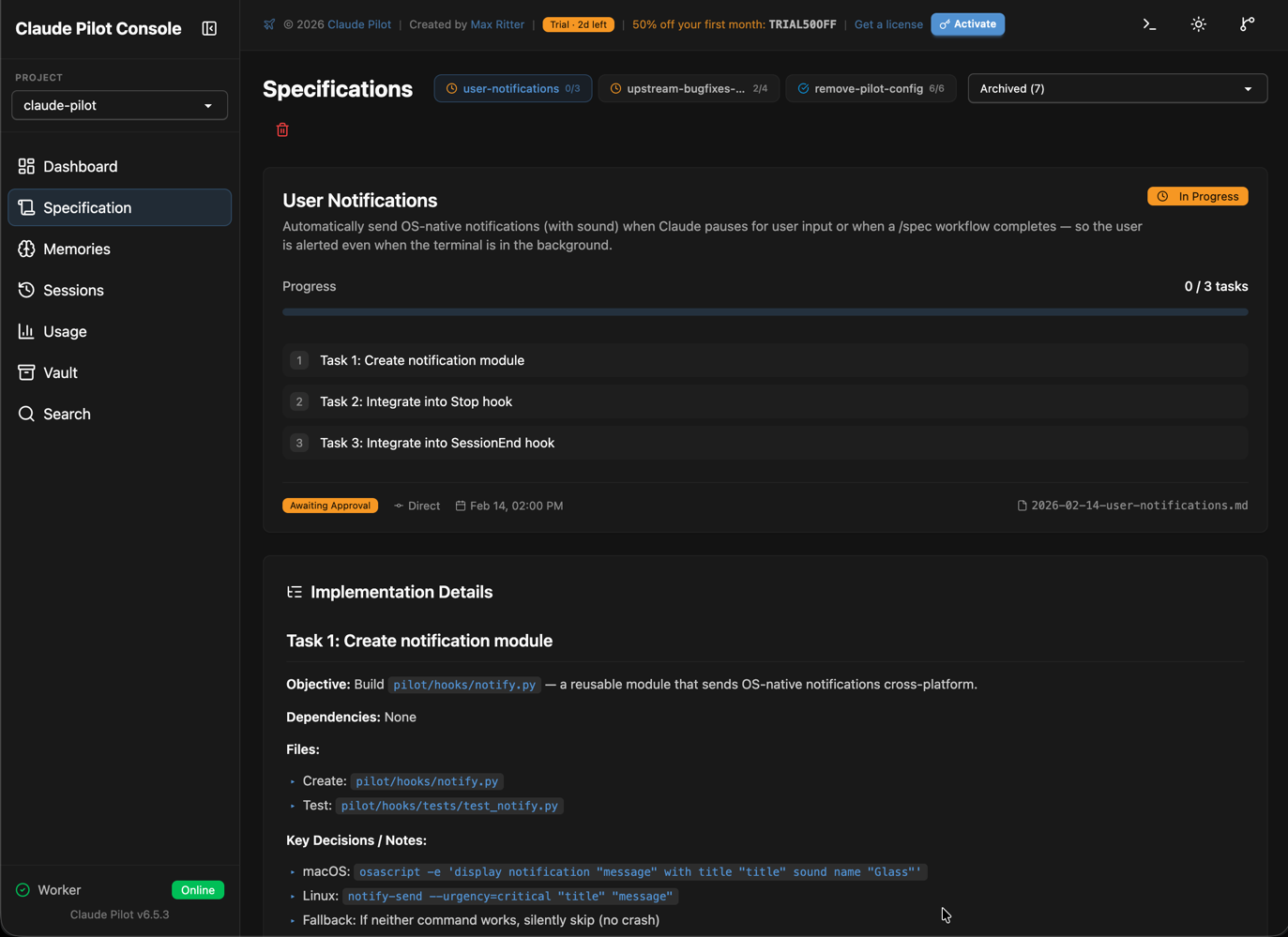Image resolution: width=1288 pixels, height=937 pixels.
Task: Open Usage page in sidebar
Action: 119,331
